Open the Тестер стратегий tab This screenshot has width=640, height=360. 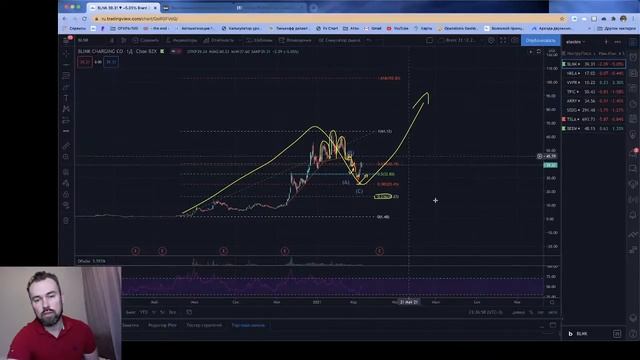point(204,325)
